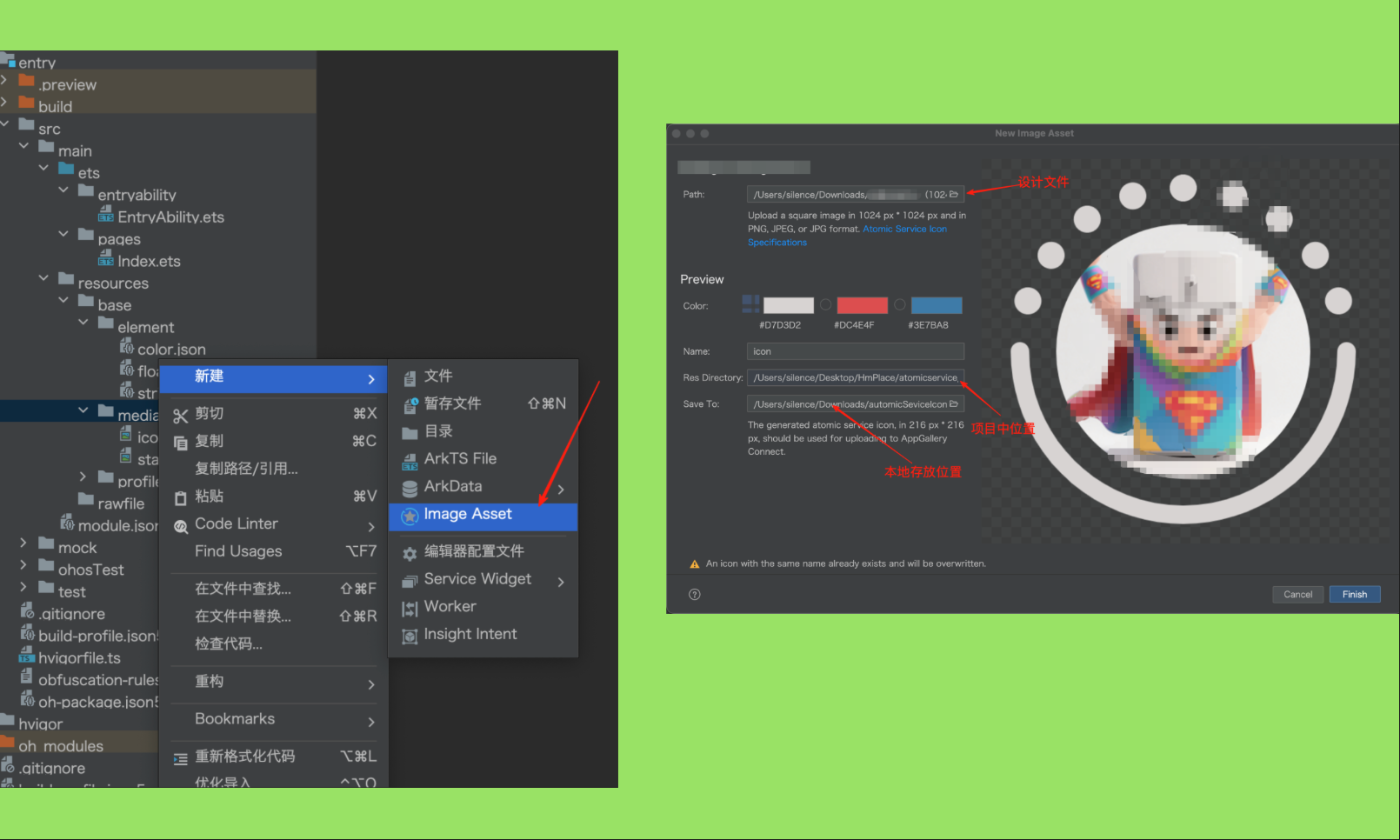This screenshot has height=840, width=1400.
Task: Click the reformat icon beside 重新格式化代码
Action: click(x=180, y=758)
